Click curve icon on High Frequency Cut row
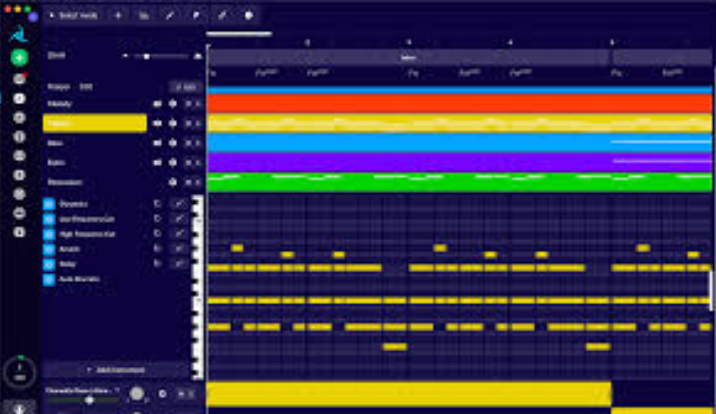716x414 pixels. pyautogui.click(x=158, y=234)
